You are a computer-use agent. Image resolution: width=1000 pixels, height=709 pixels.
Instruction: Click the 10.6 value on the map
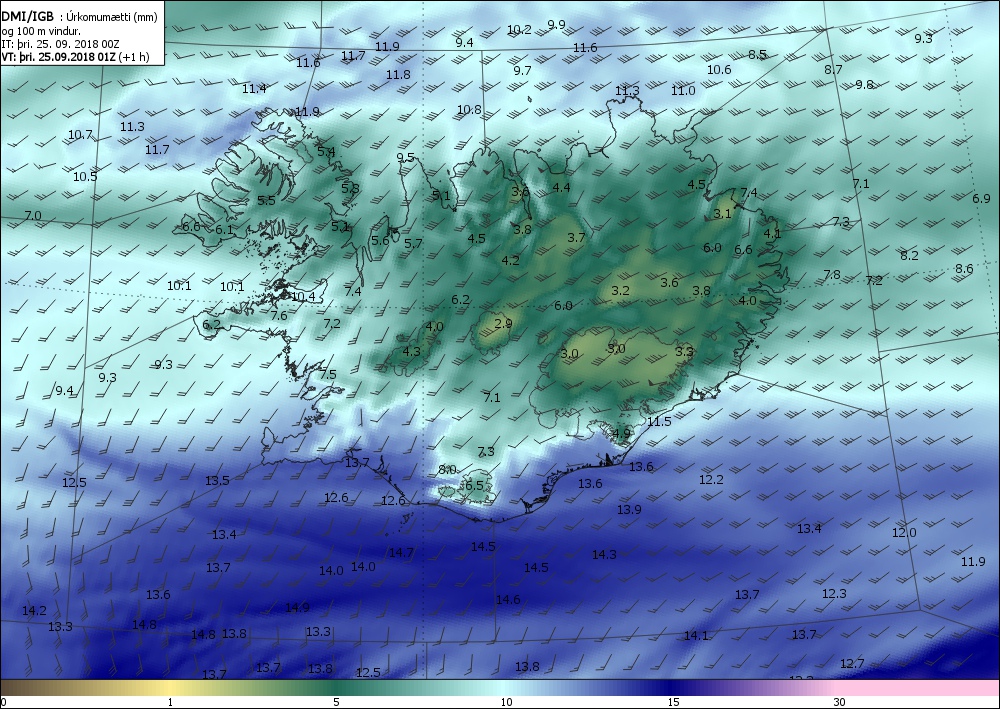(x=719, y=69)
